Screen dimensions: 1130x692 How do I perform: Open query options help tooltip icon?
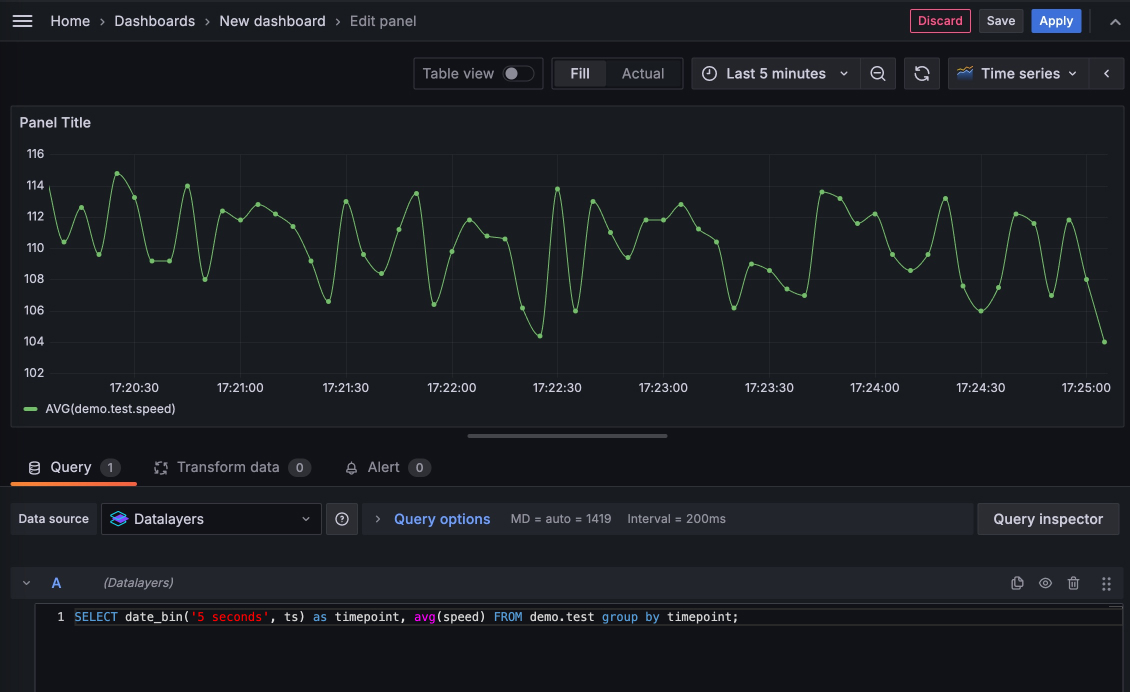point(341,518)
